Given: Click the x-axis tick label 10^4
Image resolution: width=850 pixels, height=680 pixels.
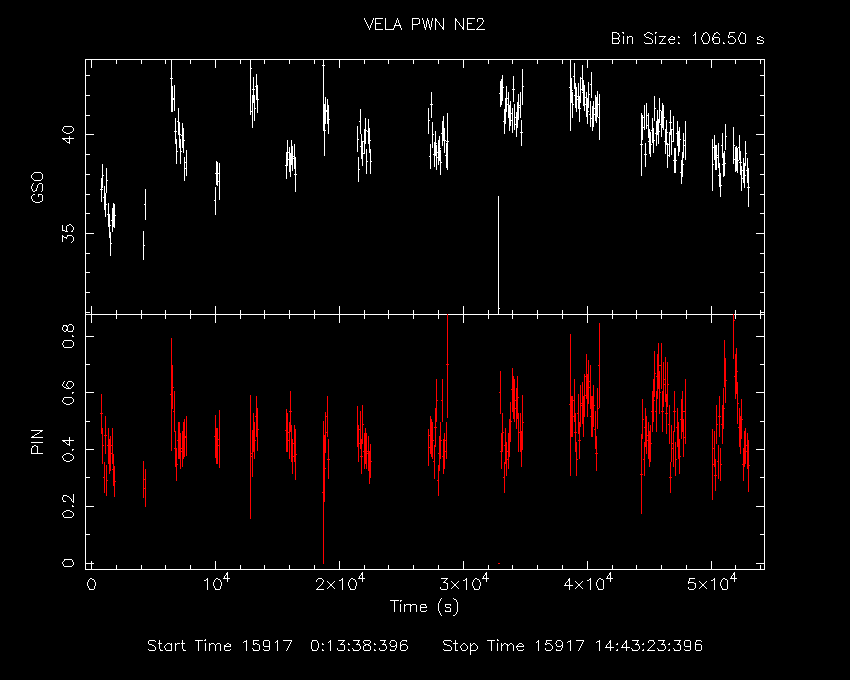Looking at the screenshot, I should [x=216, y=583].
